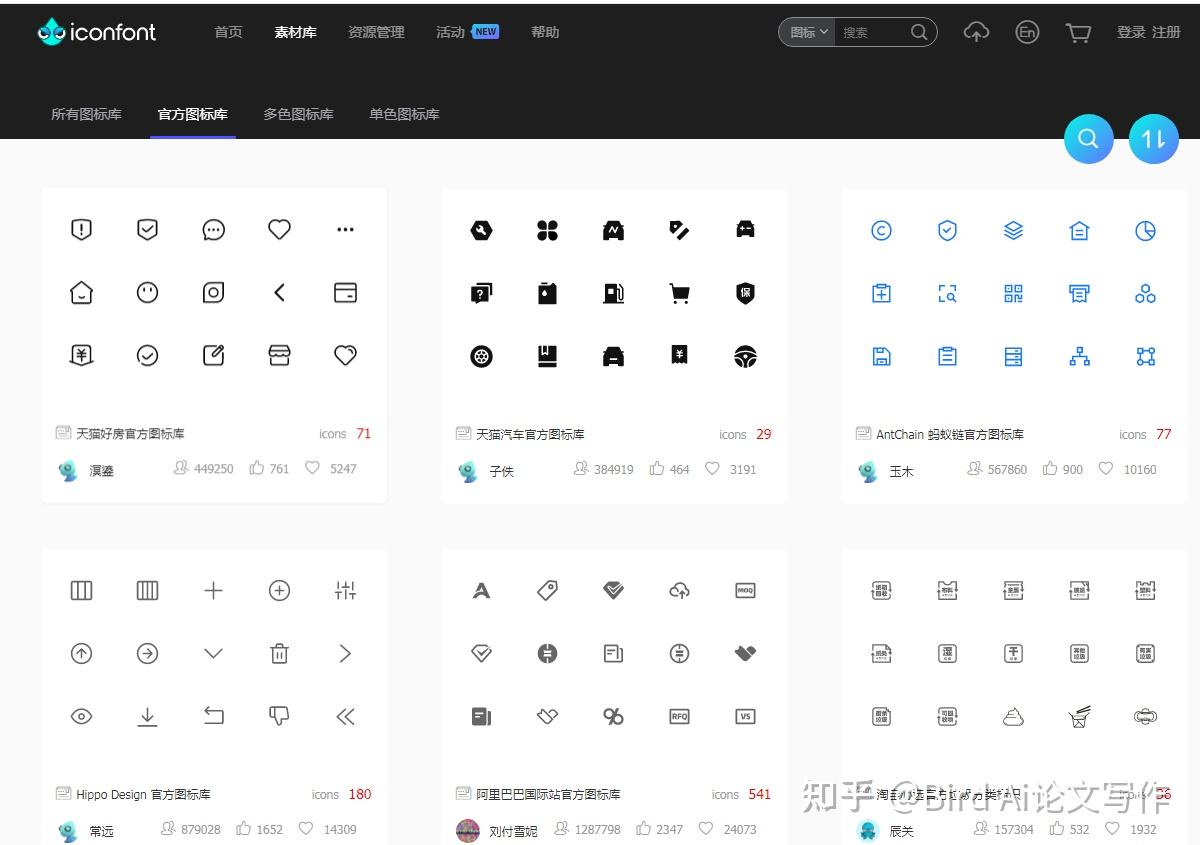Click the 注册 link
The width and height of the screenshot is (1200, 845).
pyautogui.click(x=1166, y=32)
